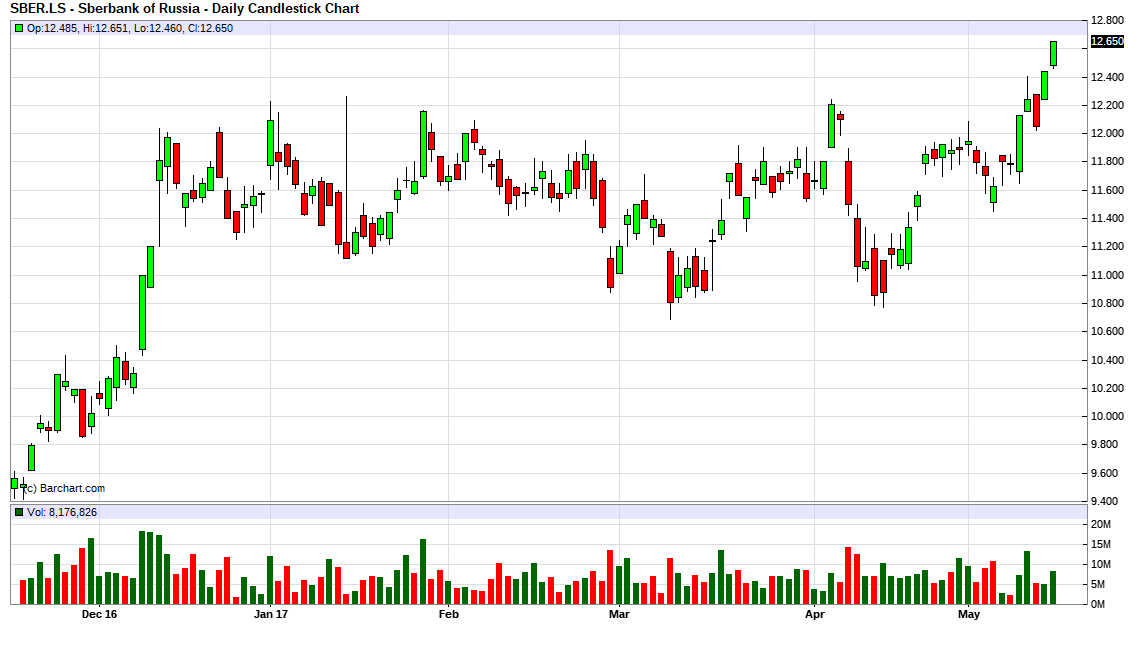The width and height of the screenshot is (1129, 645).
Task: Click the May date axis label
Action: click(969, 614)
